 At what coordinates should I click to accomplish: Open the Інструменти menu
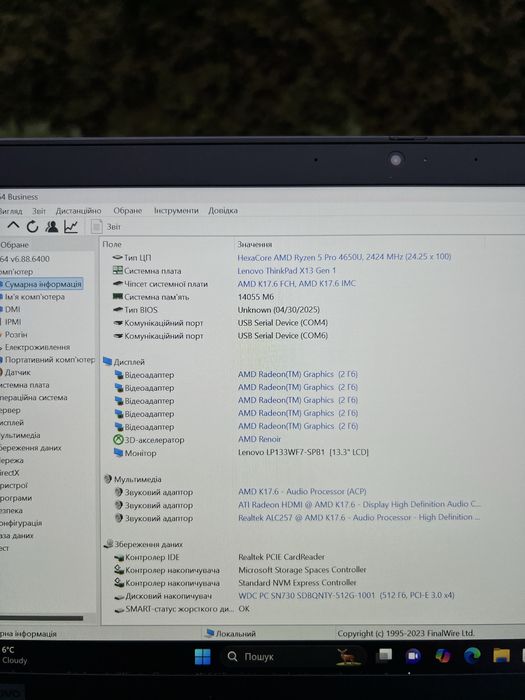click(x=176, y=210)
